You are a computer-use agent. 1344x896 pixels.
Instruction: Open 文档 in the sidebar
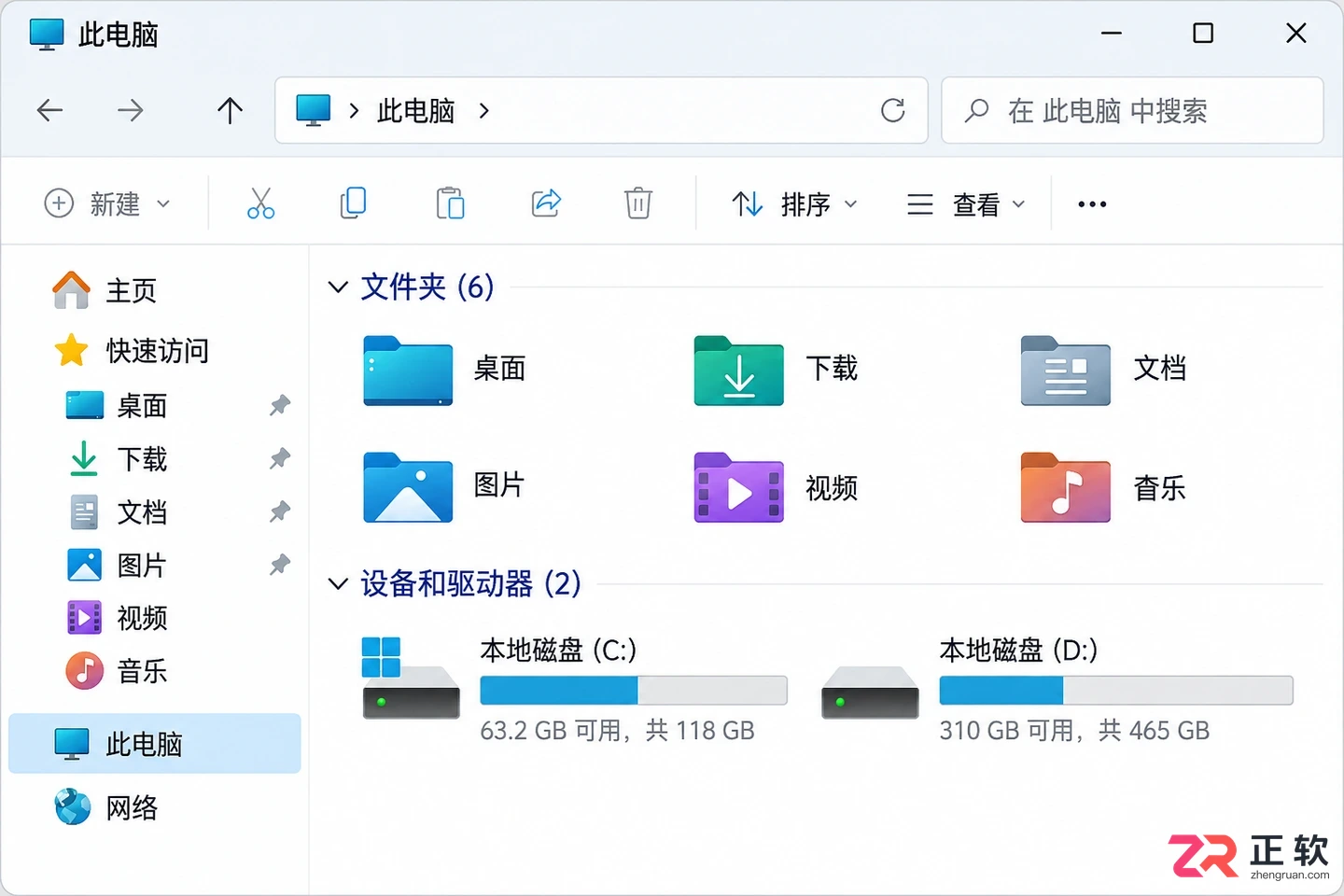point(117,511)
